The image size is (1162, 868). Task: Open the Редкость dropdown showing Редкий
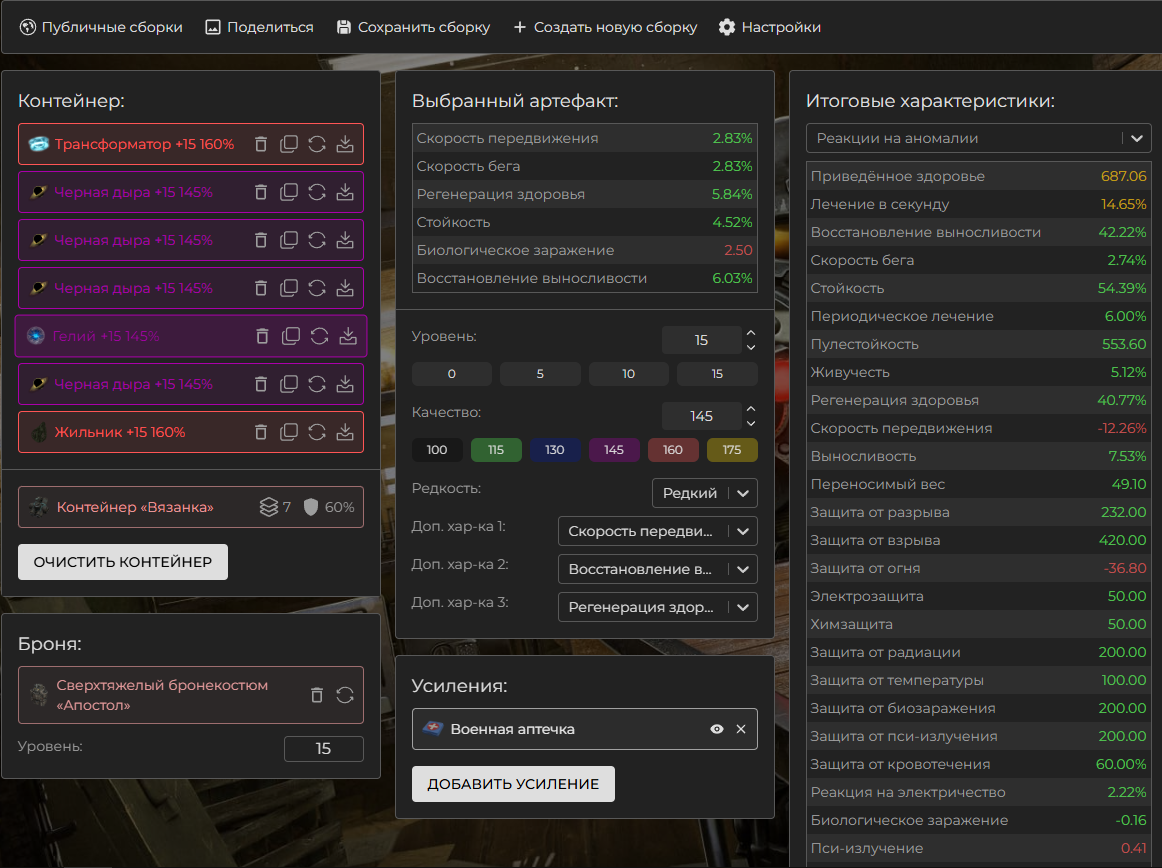coord(704,493)
